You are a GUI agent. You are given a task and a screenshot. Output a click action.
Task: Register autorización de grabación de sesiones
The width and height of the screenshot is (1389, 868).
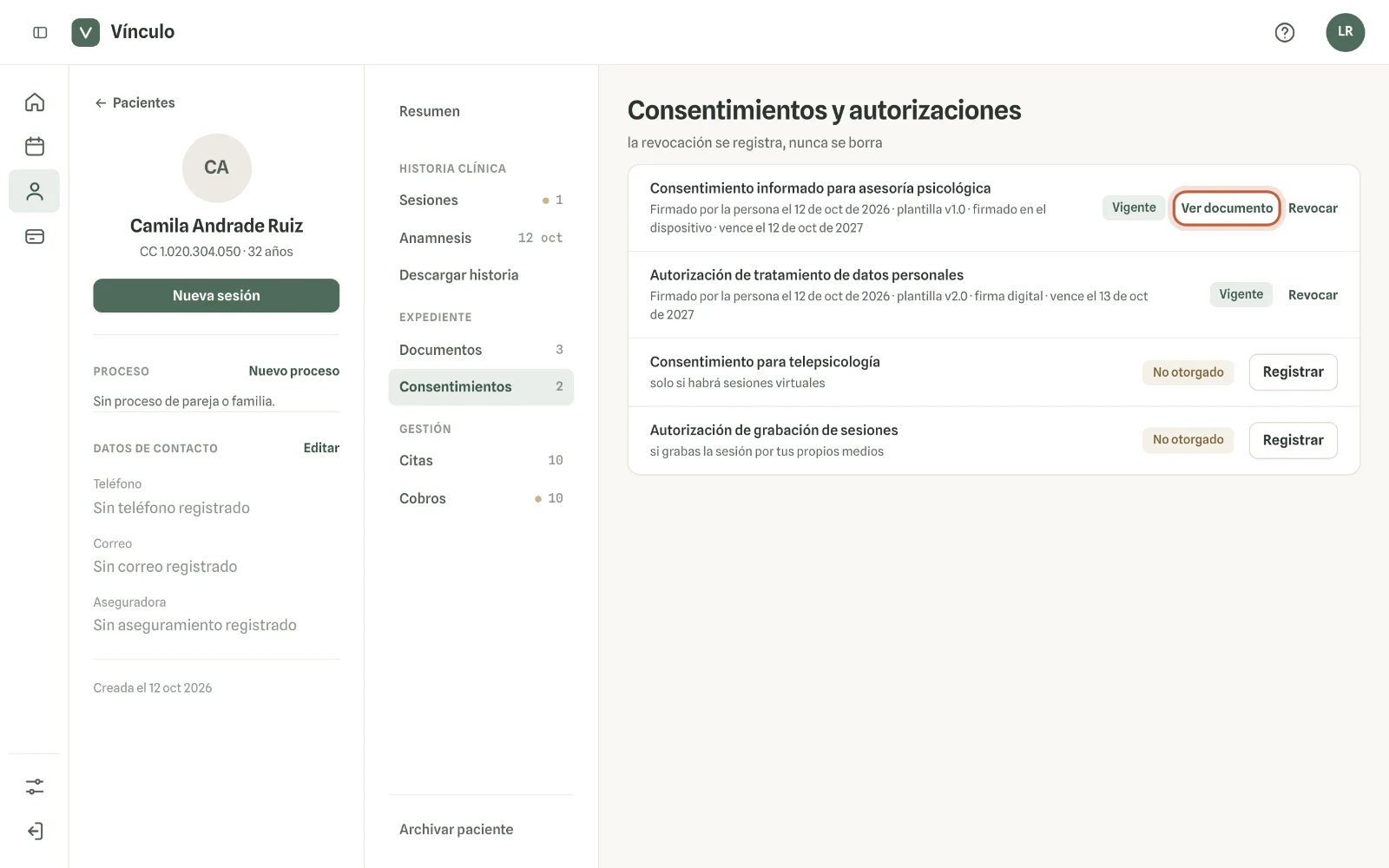pyautogui.click(x=1293, y=440)
